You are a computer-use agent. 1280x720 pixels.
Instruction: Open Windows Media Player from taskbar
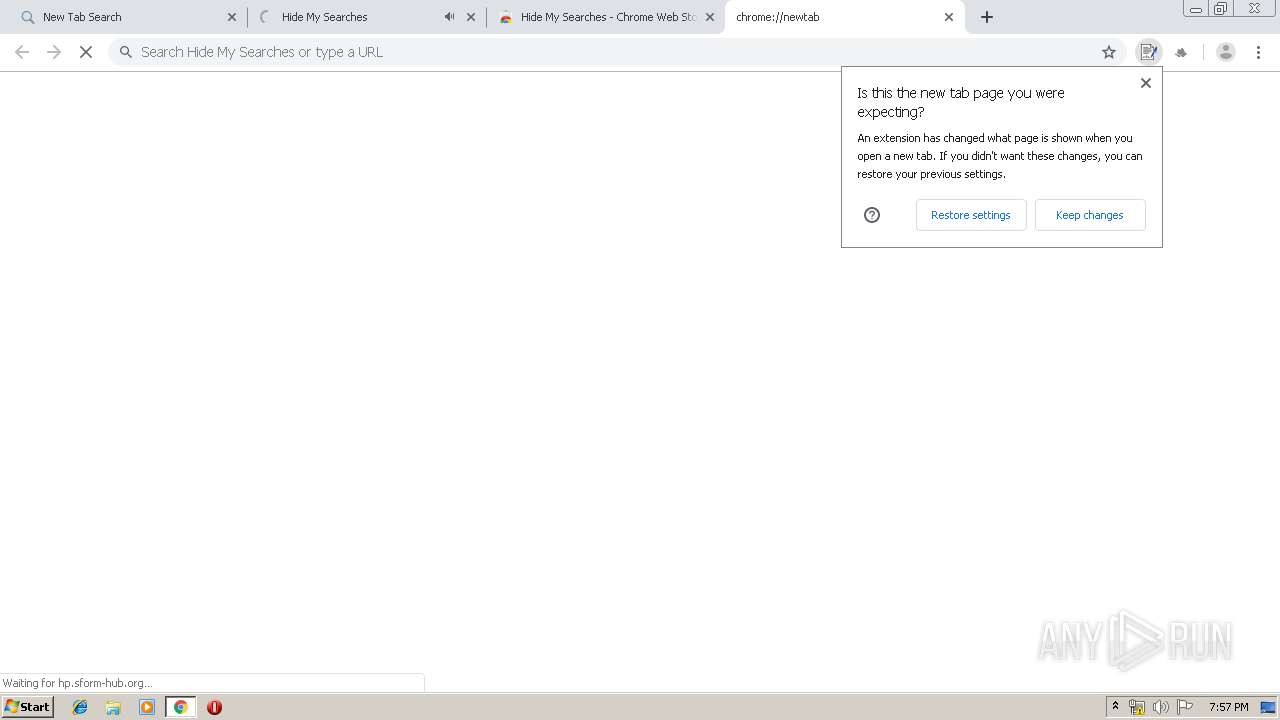(147, 707)
